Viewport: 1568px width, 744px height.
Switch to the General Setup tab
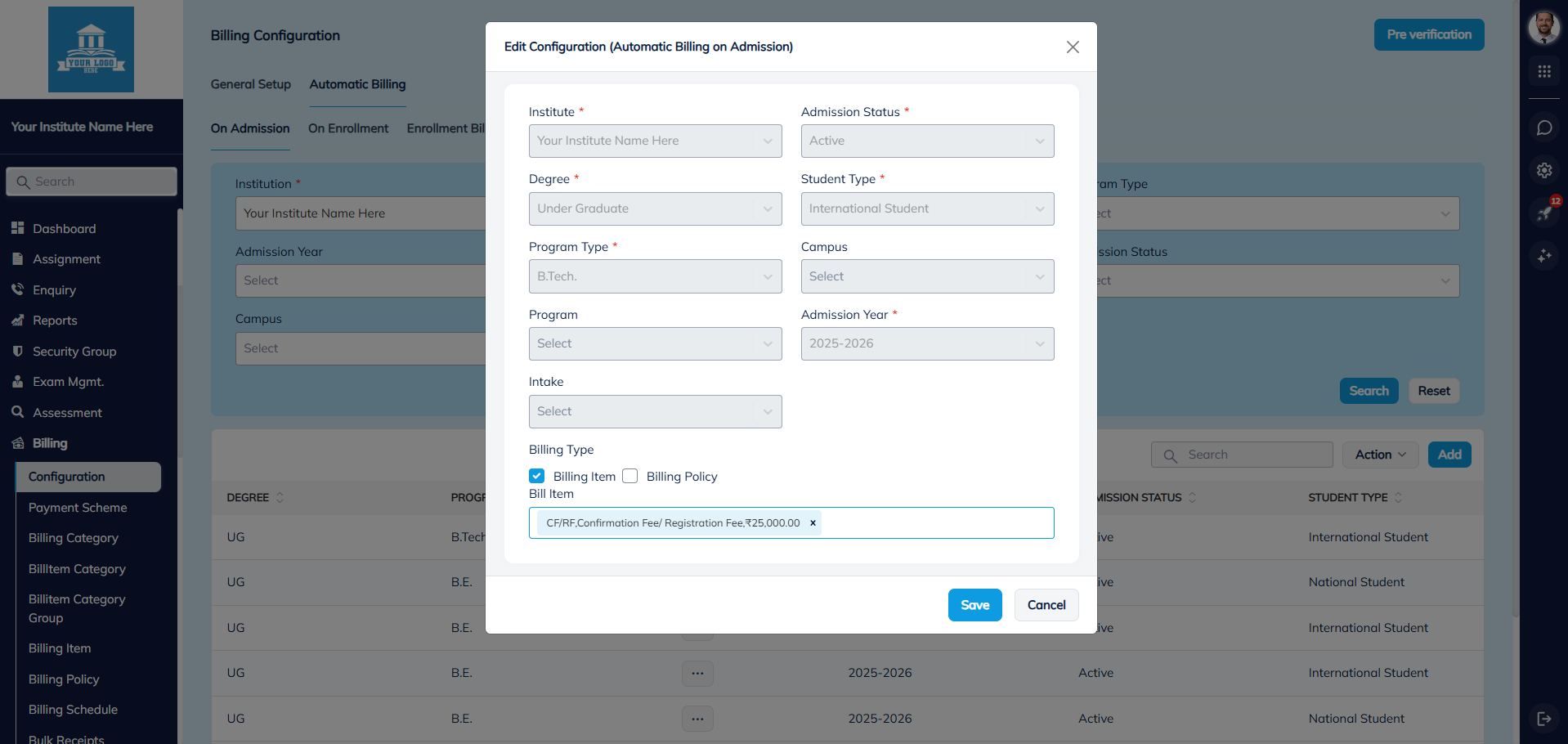click(x=250, y=84)
